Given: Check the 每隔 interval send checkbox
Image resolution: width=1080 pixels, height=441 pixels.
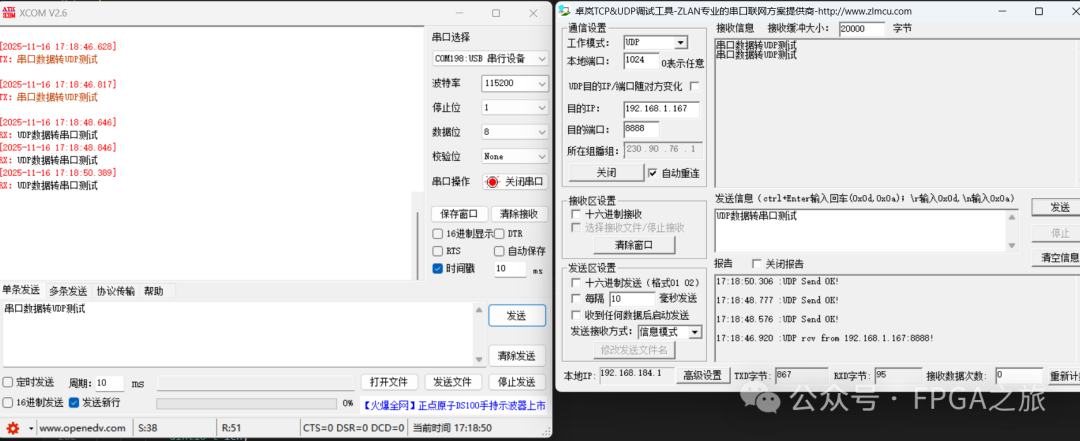Looking at the screenshot, I should (576, 298).
